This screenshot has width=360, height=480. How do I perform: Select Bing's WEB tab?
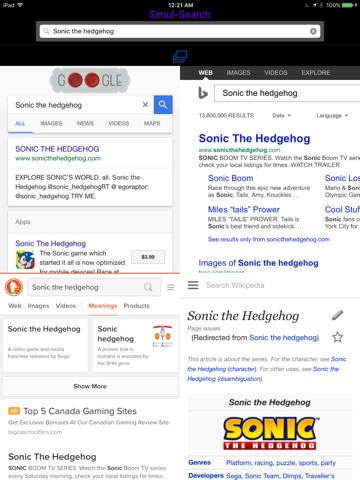click(x=206, y=73)
